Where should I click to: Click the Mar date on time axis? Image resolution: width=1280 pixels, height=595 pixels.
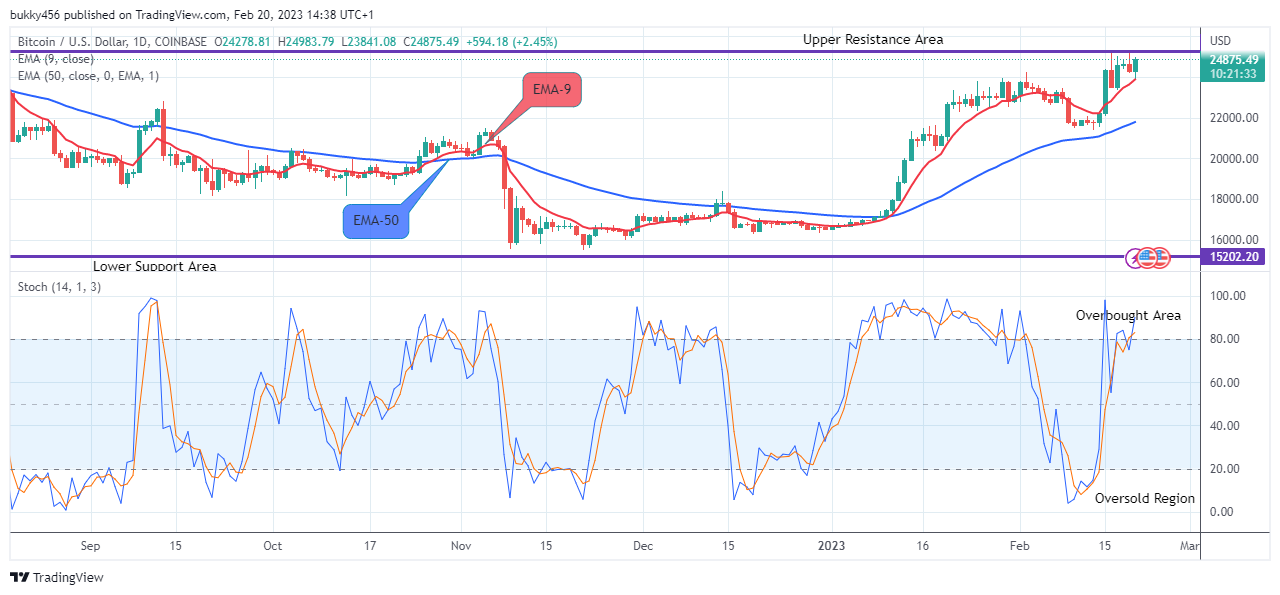click(1189, 546)
